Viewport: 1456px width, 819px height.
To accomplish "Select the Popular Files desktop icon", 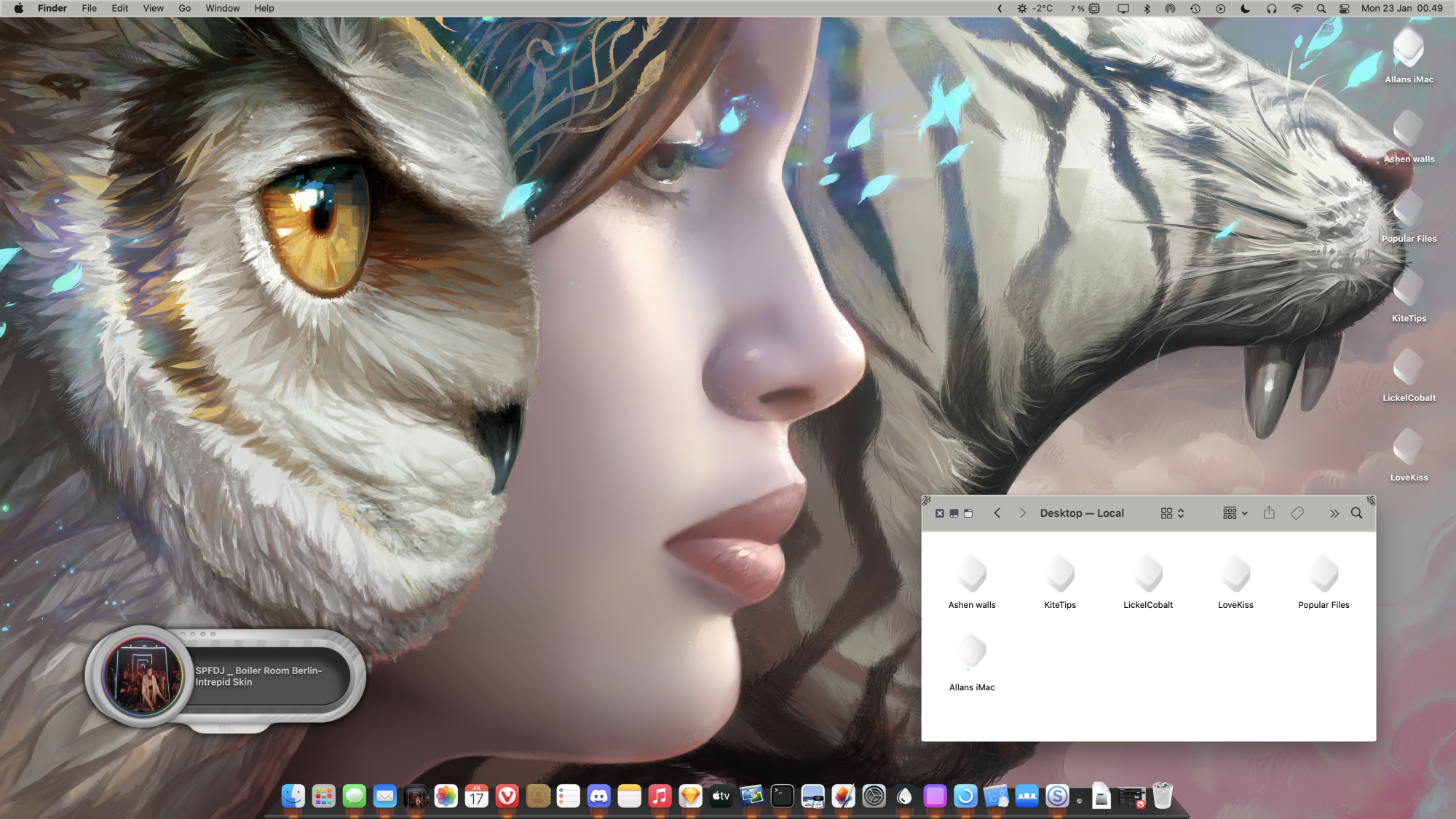I will [x=1409, y=216].
